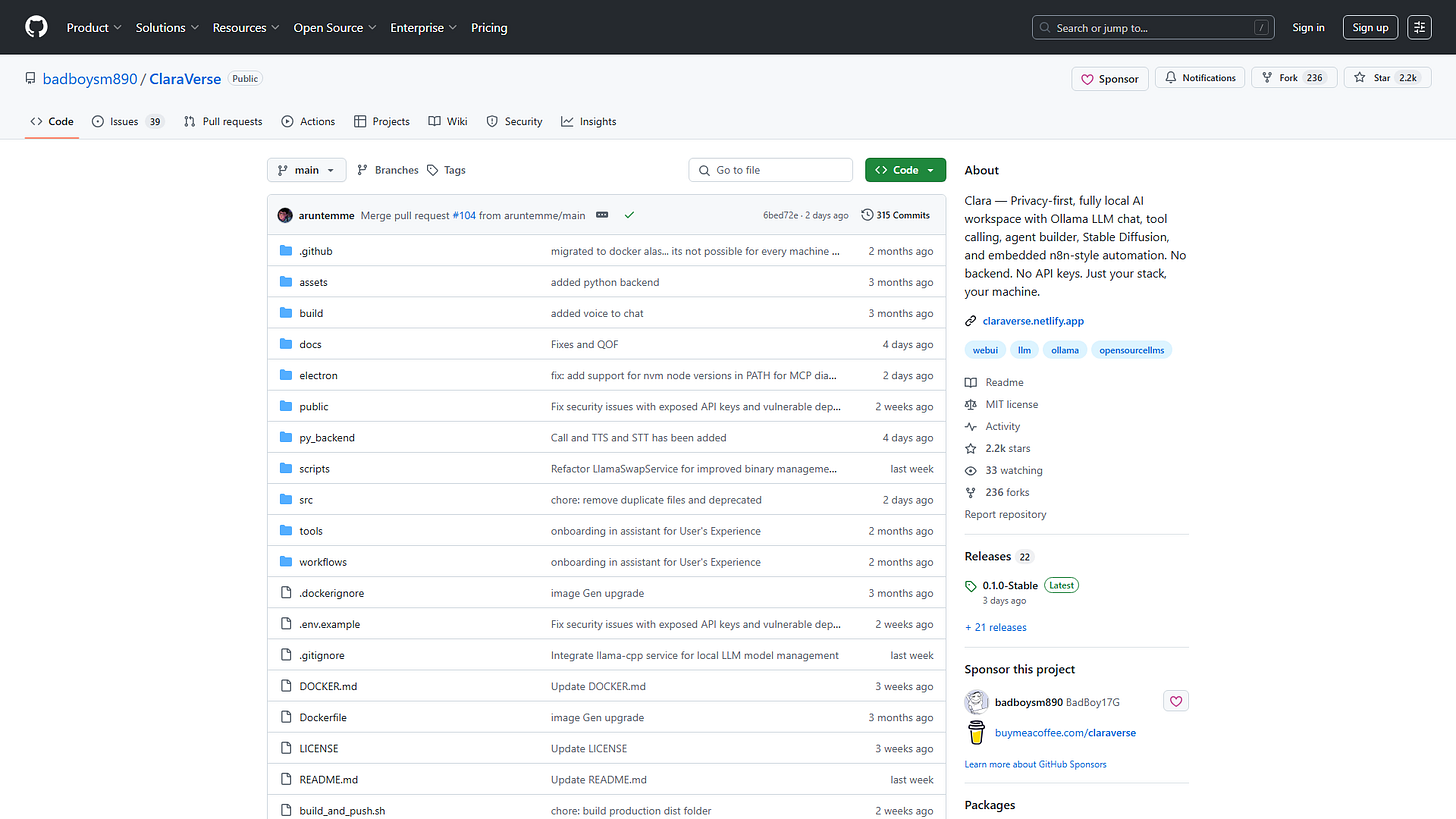Viewport: 1456px width, 819px height.
Task: Switch to the Projects tab
Action: click(x=382, y=121)
